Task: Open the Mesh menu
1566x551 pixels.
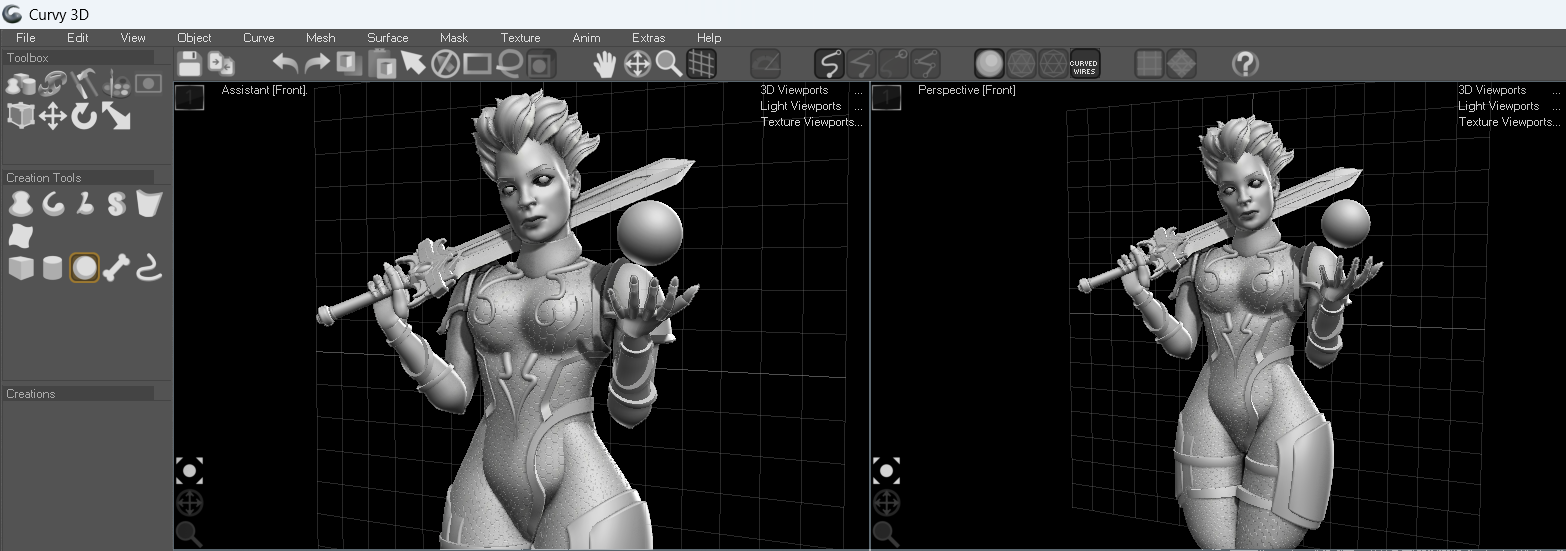Action: point(320,38)
